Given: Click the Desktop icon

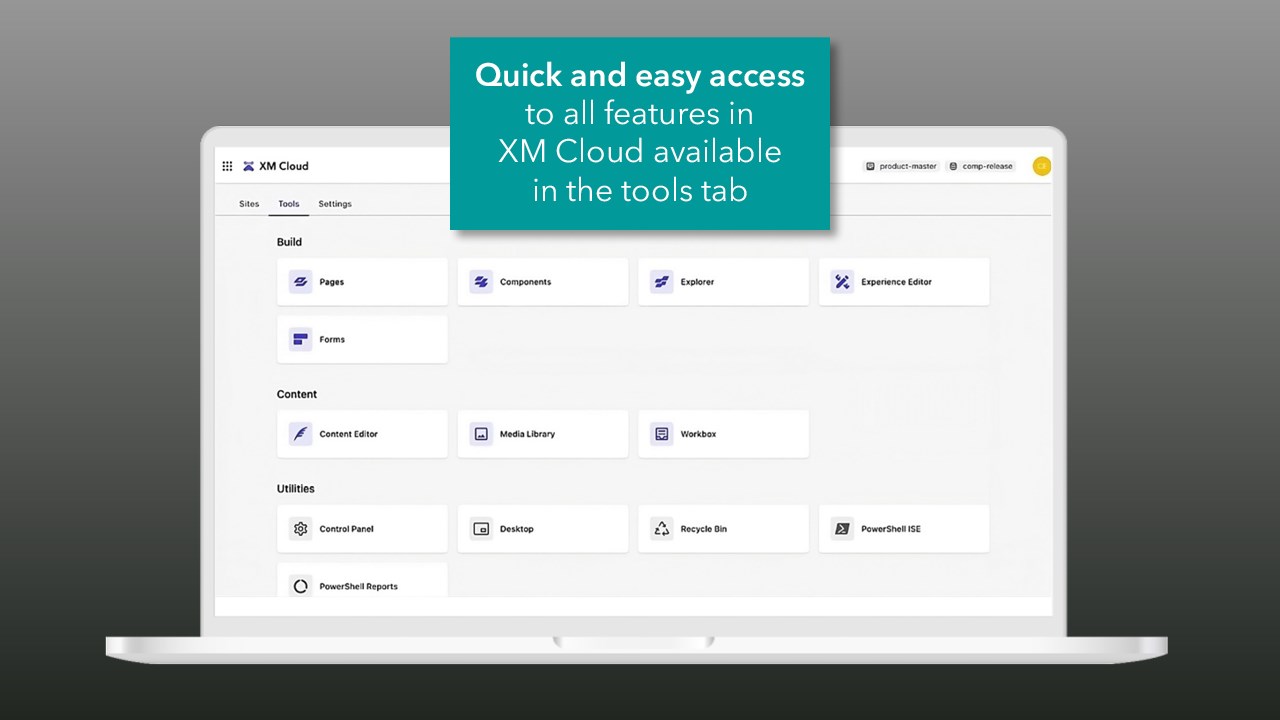Looking at the screenshot, I should (481, 529).
